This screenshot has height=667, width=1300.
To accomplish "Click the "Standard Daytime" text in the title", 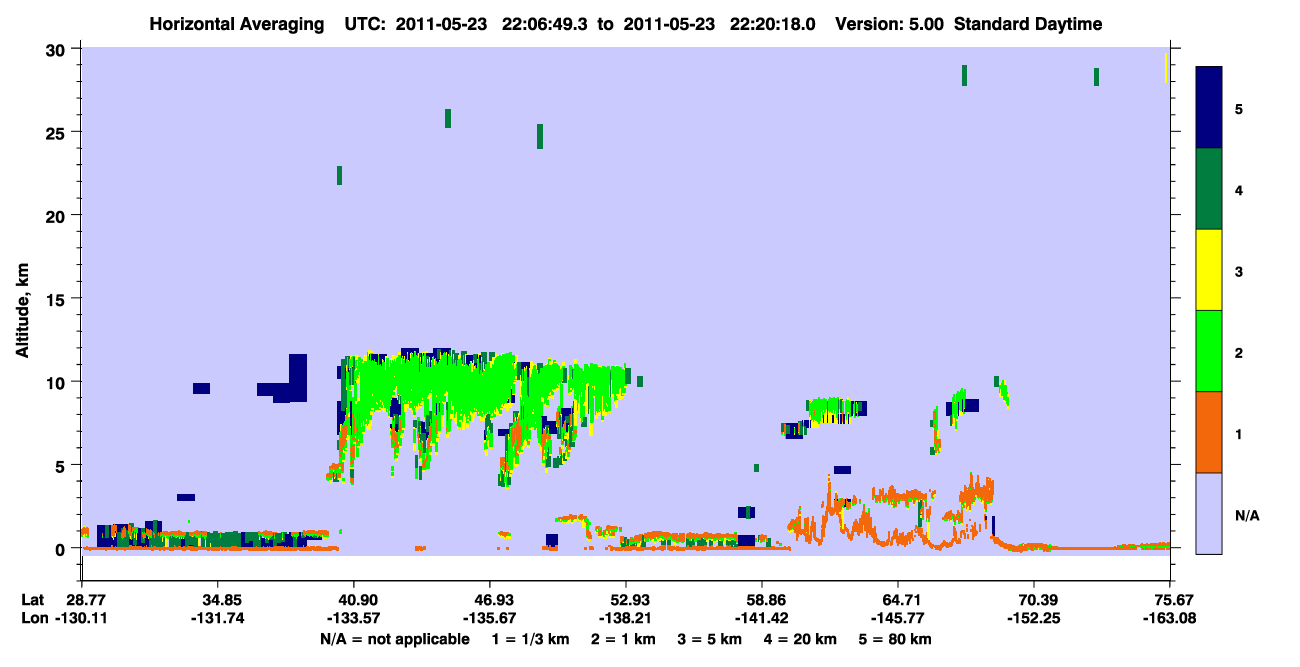I will point(1028,24).
